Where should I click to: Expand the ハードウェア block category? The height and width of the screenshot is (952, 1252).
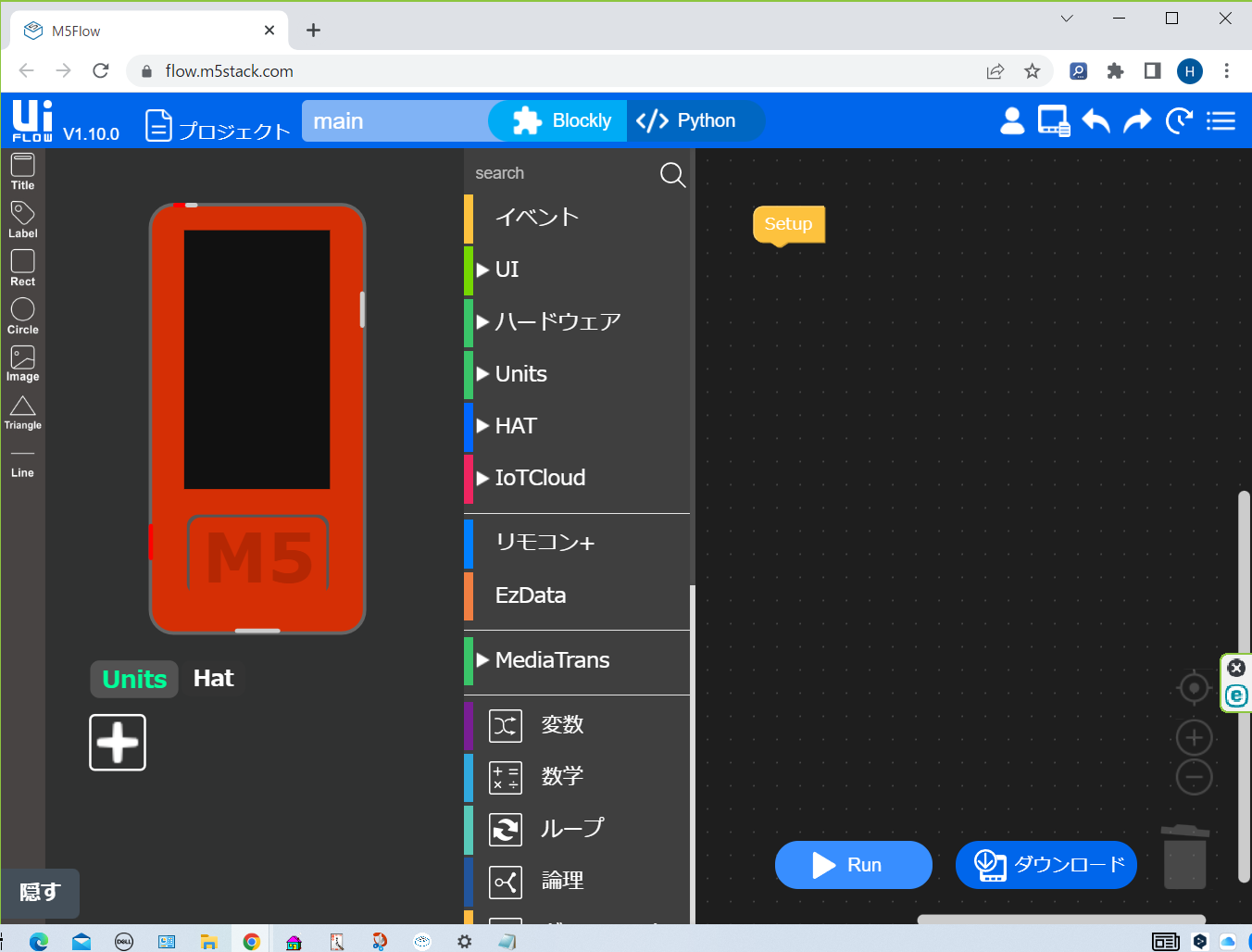click(x=577, y=322)
